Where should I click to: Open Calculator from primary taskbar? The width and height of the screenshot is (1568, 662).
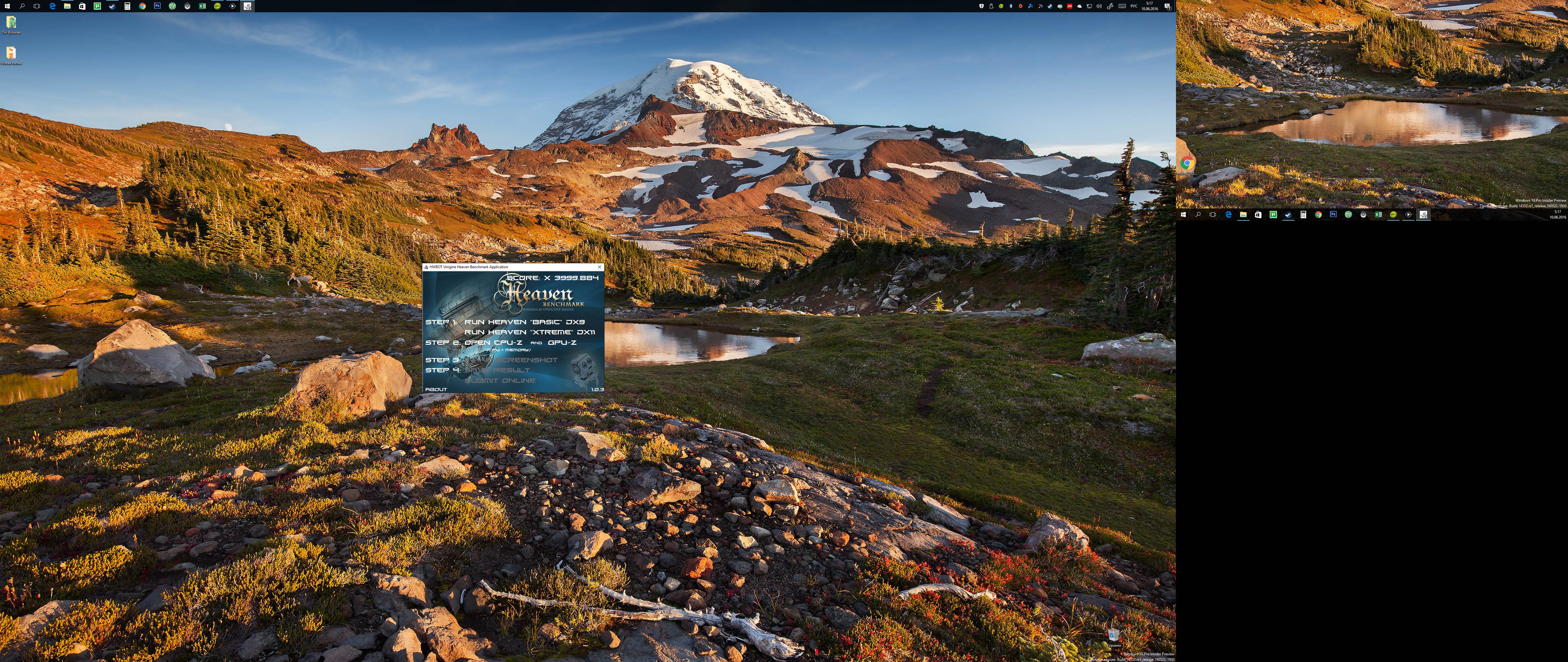pos(127,6)
